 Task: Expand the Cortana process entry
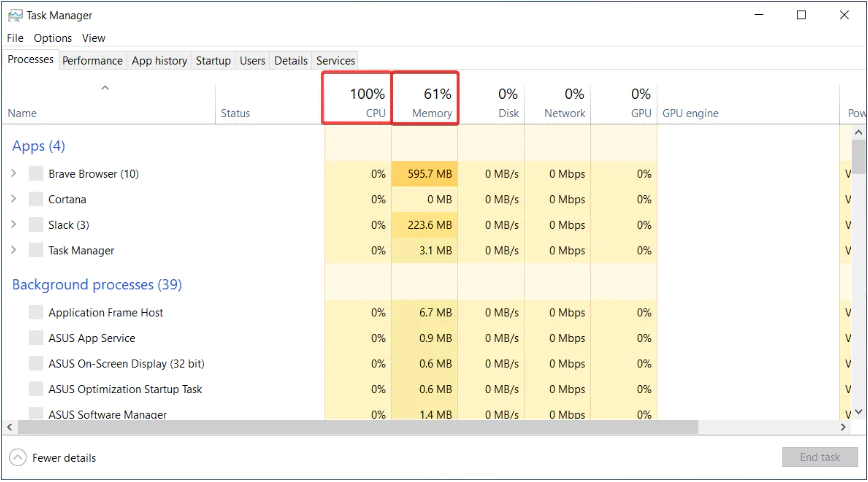[x=14, y=200]
